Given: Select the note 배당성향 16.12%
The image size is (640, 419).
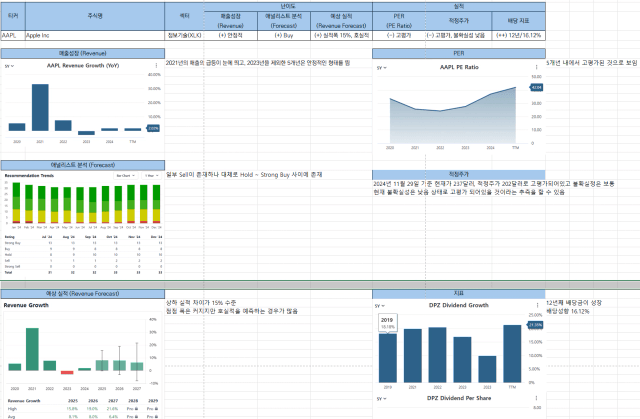Looking at the screenshot, I should click(568, 311).
